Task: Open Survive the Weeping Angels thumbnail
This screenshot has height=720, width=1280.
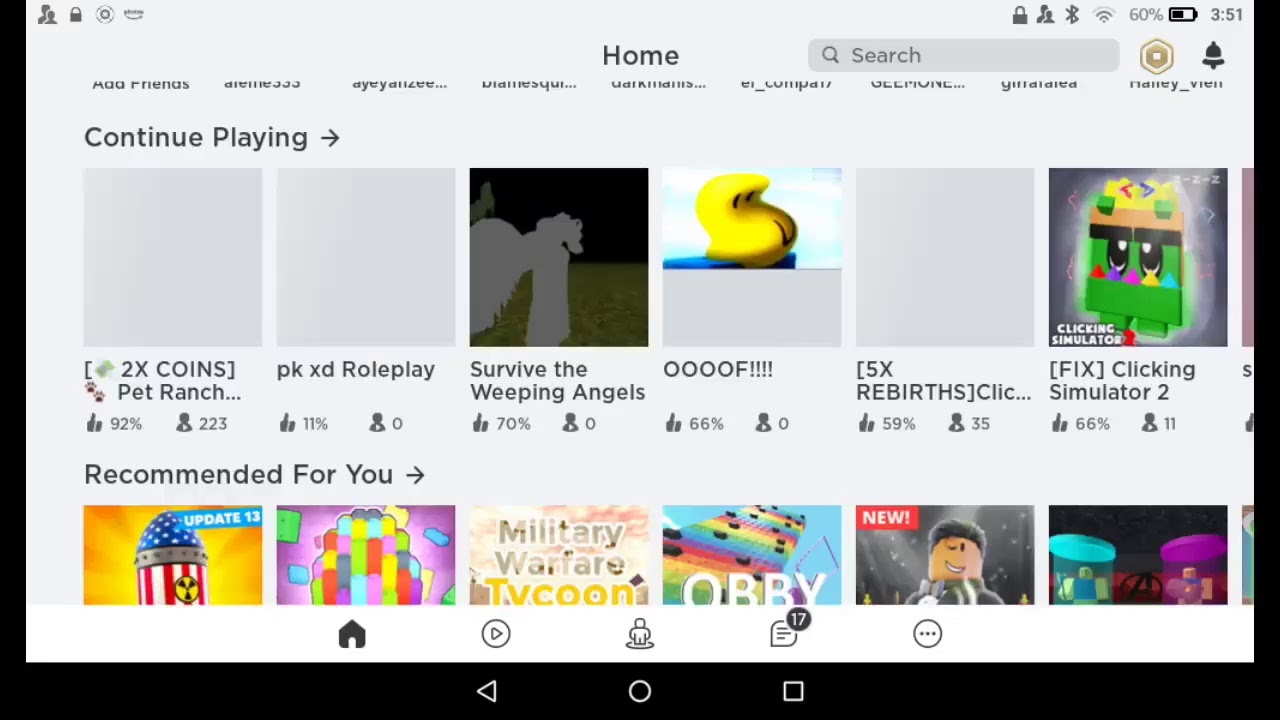Action: tap(559, 257)
